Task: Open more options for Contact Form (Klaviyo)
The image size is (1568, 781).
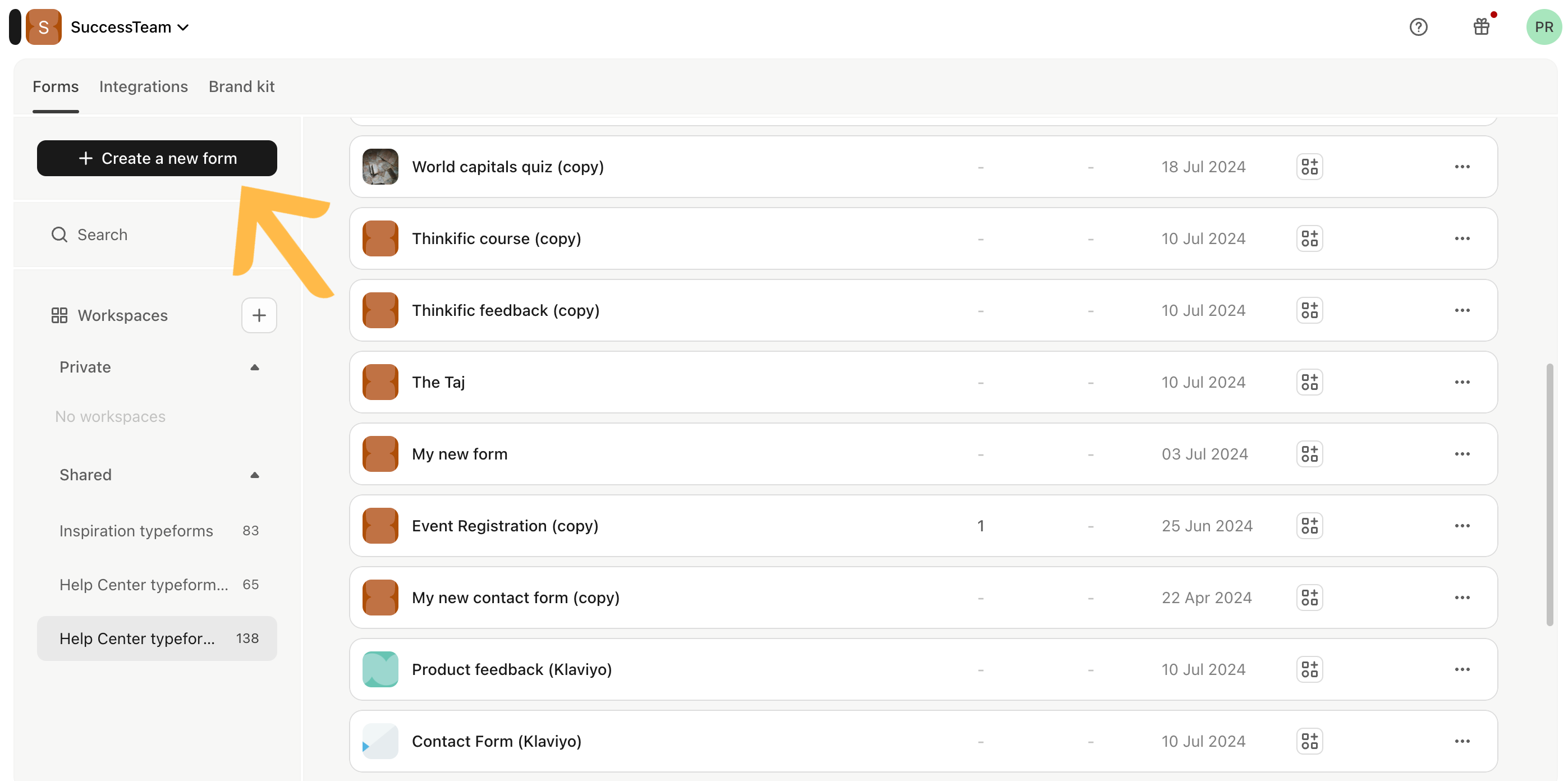Action: tap(1461, 741)
